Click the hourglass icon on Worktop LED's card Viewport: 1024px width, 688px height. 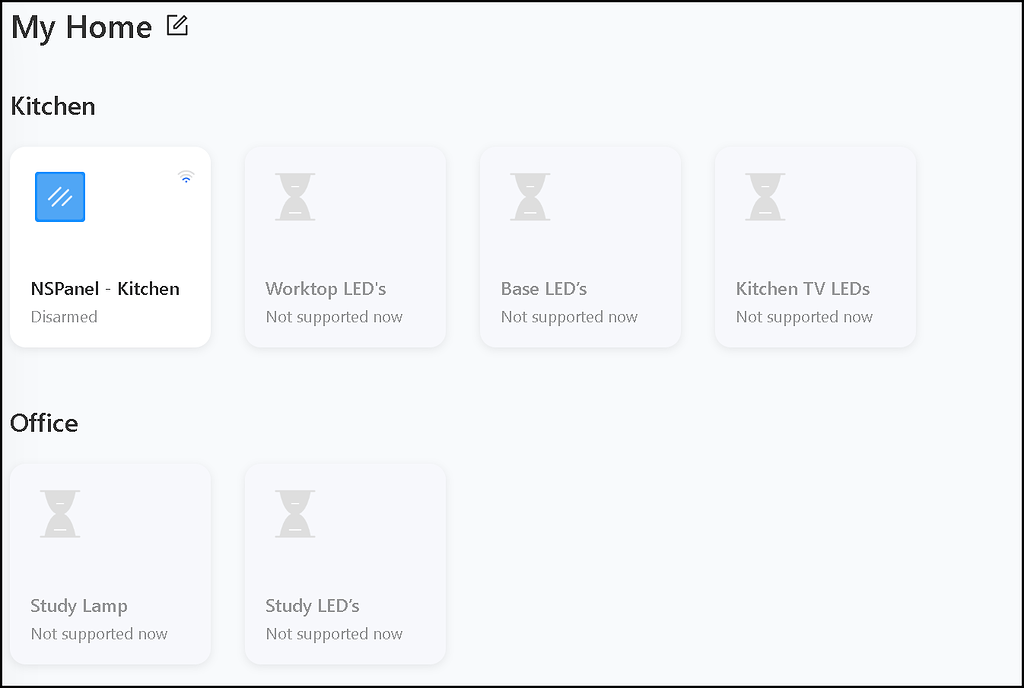295,197
